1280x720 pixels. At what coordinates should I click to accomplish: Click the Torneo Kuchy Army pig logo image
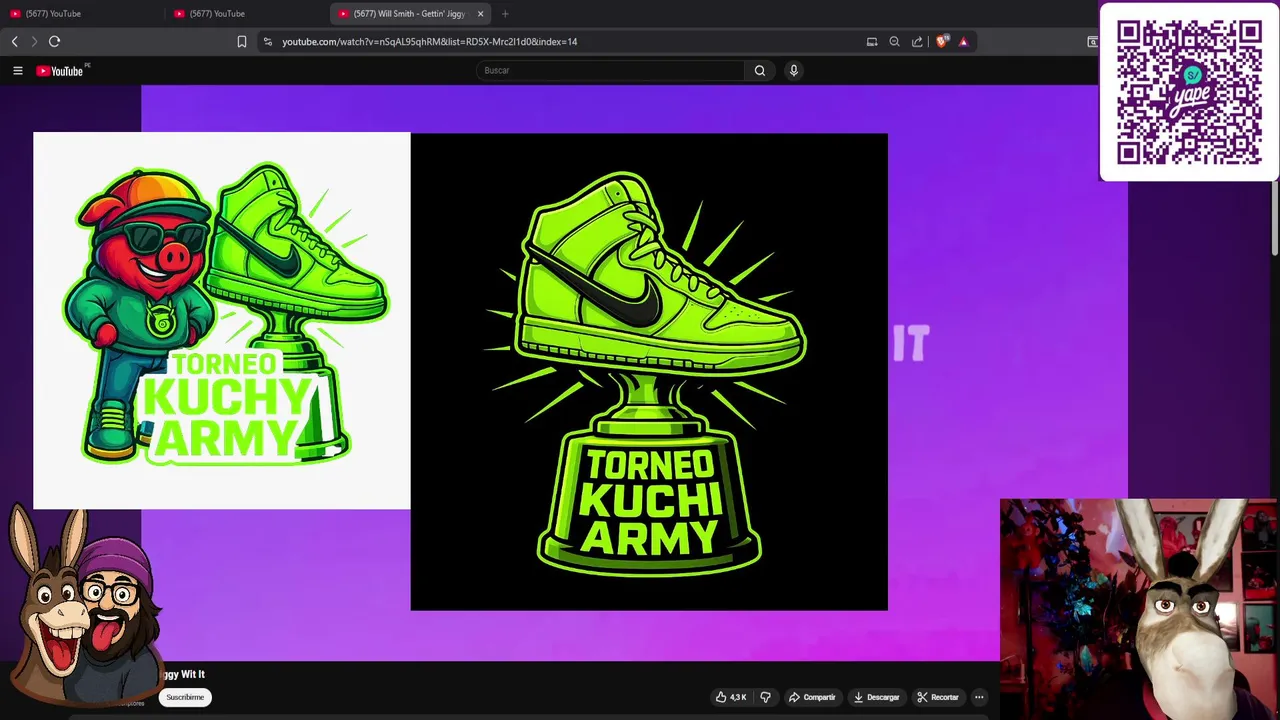point(222,320)
